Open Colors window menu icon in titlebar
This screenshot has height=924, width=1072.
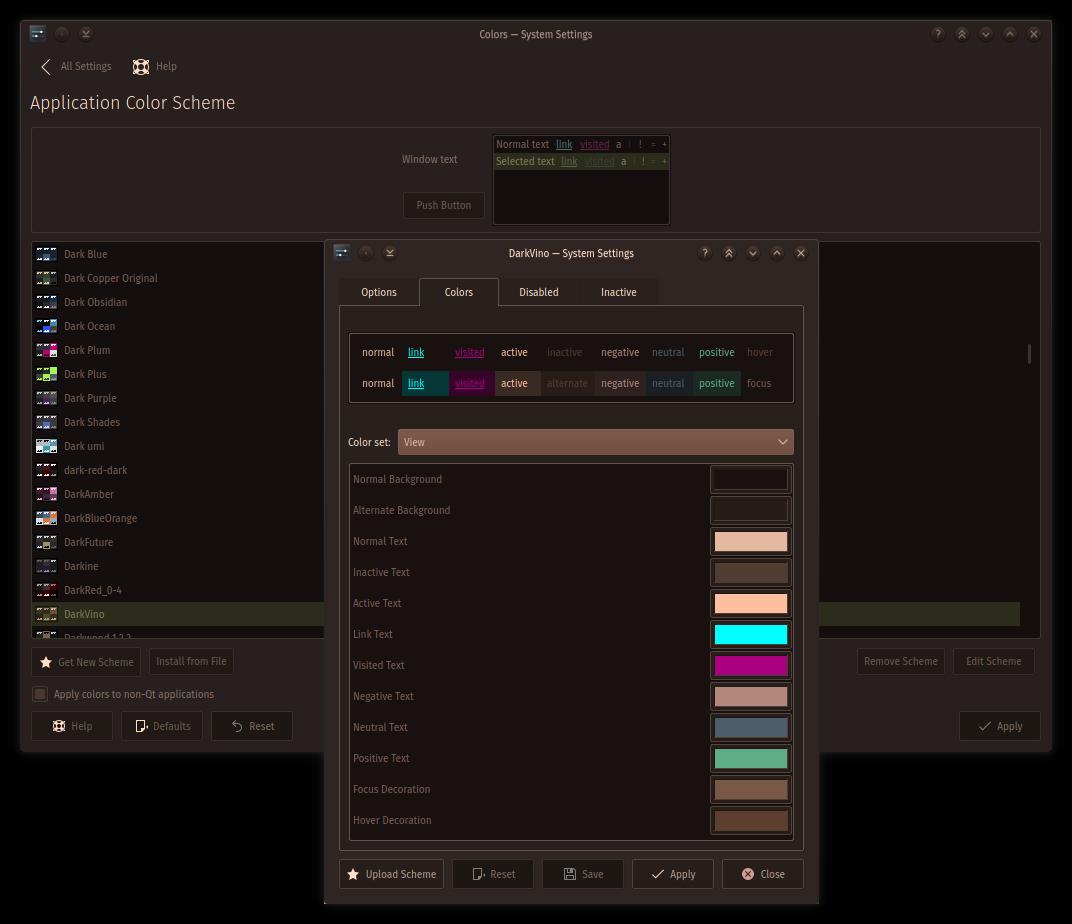38,33
